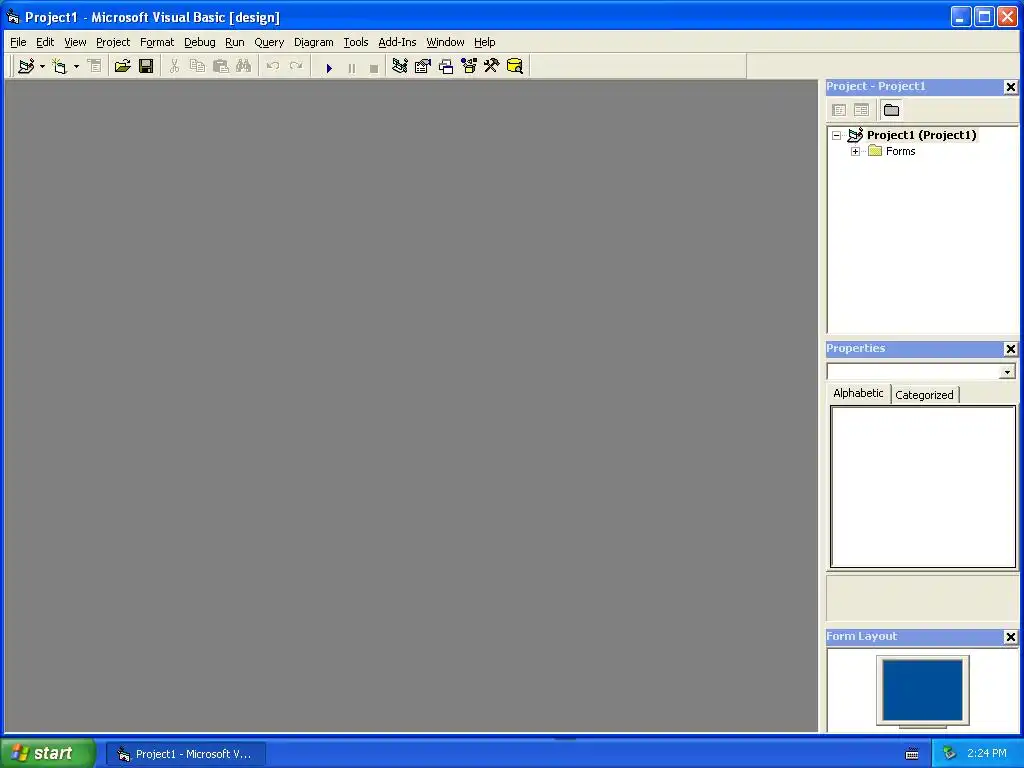The image size is (1024, 768).
Task: Open the Debug menu
Action: tap(200, 42)
